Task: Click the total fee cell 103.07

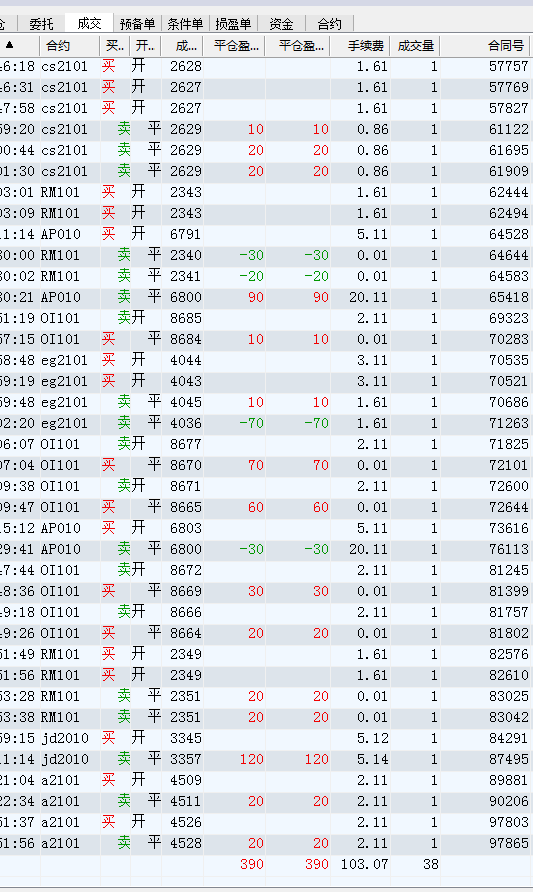Action: coord(364,864)
